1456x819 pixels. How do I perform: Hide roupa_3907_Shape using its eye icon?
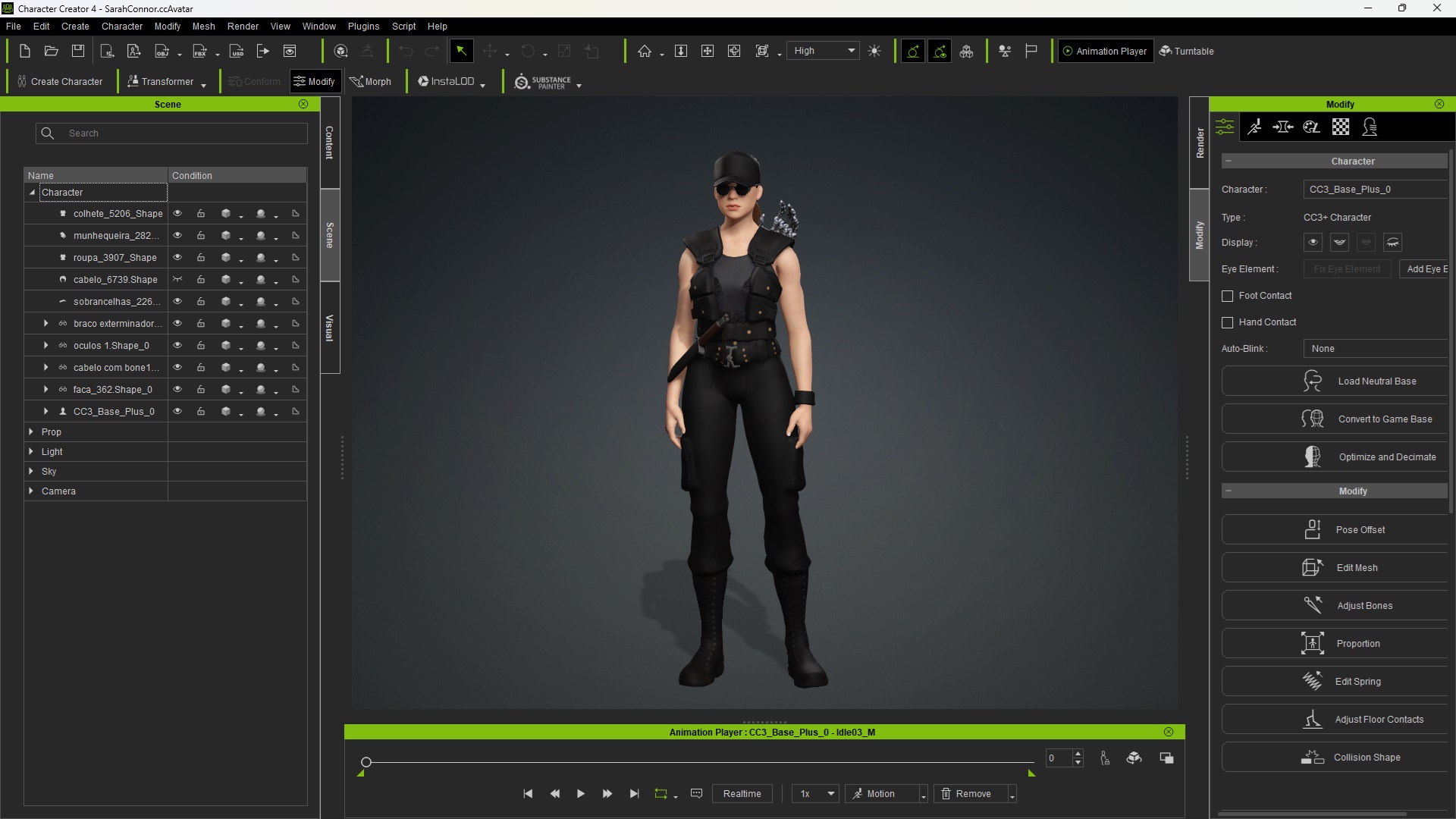(177, 258)
